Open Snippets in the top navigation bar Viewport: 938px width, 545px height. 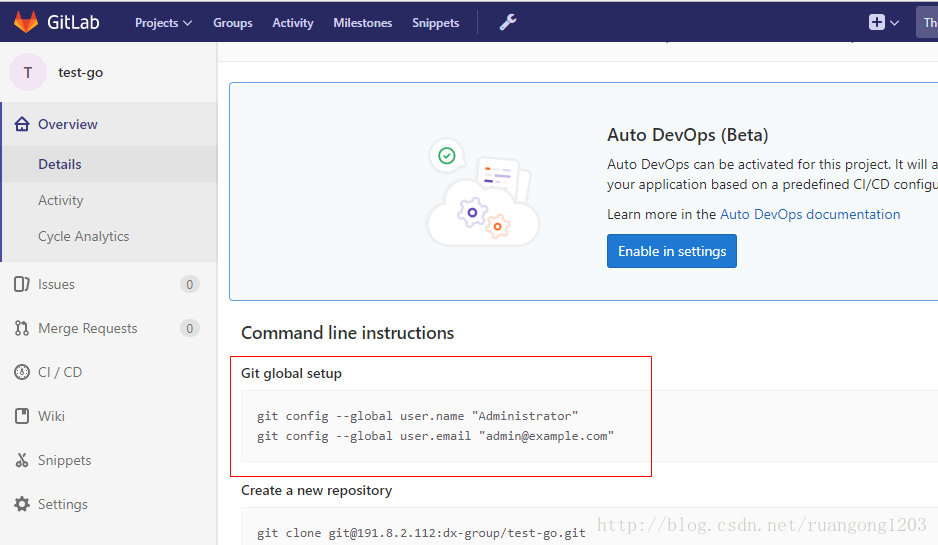click(x=436, y=23)
